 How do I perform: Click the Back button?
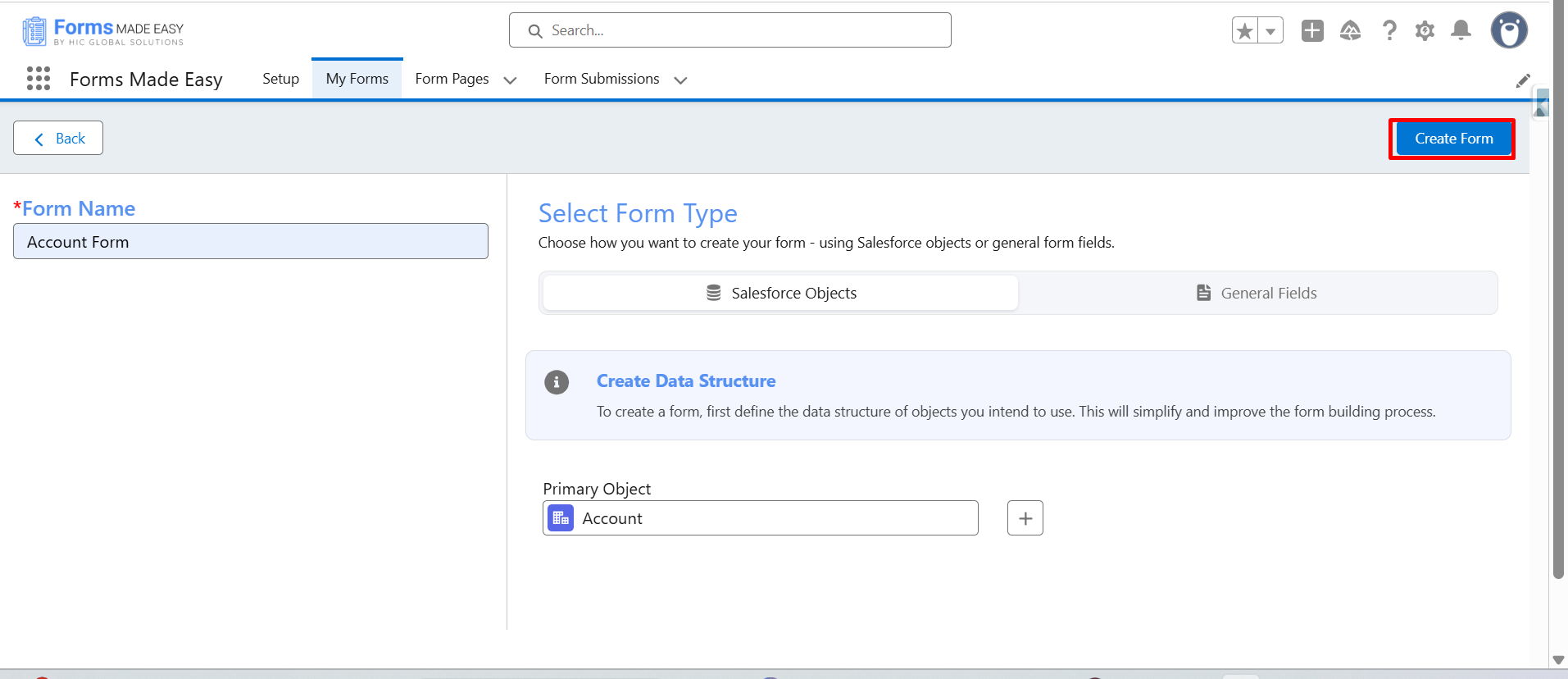[x=58, y=138]
